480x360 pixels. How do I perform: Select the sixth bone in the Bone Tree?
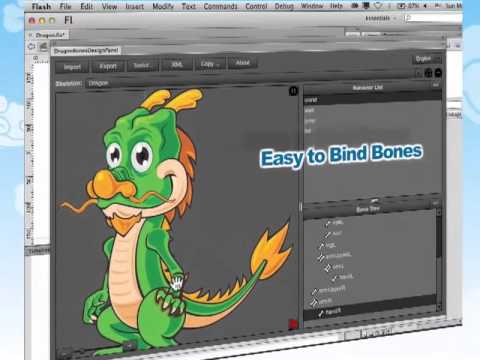[343, 277]
